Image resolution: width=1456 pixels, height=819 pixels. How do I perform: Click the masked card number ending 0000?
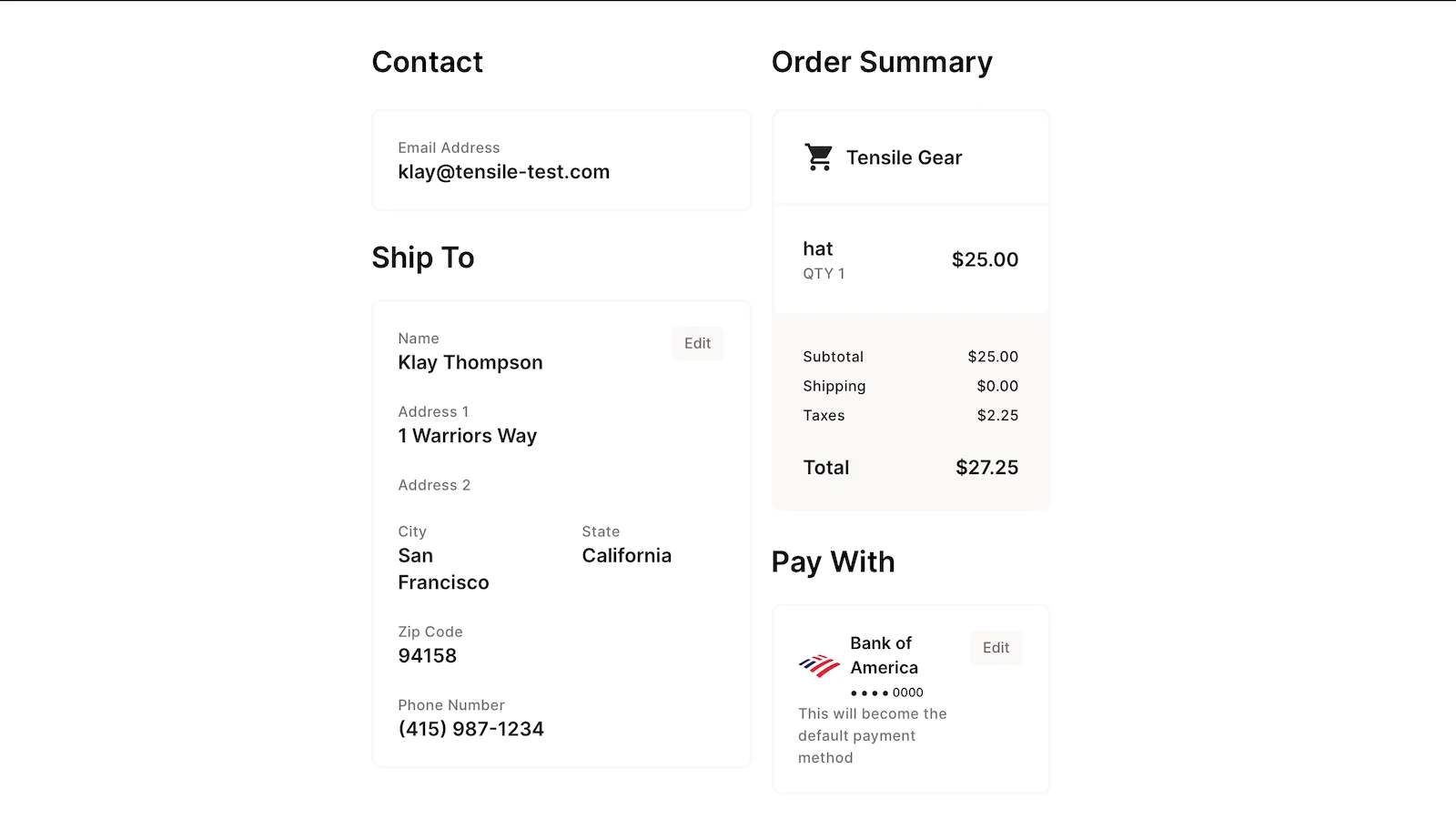coord(887,693)
